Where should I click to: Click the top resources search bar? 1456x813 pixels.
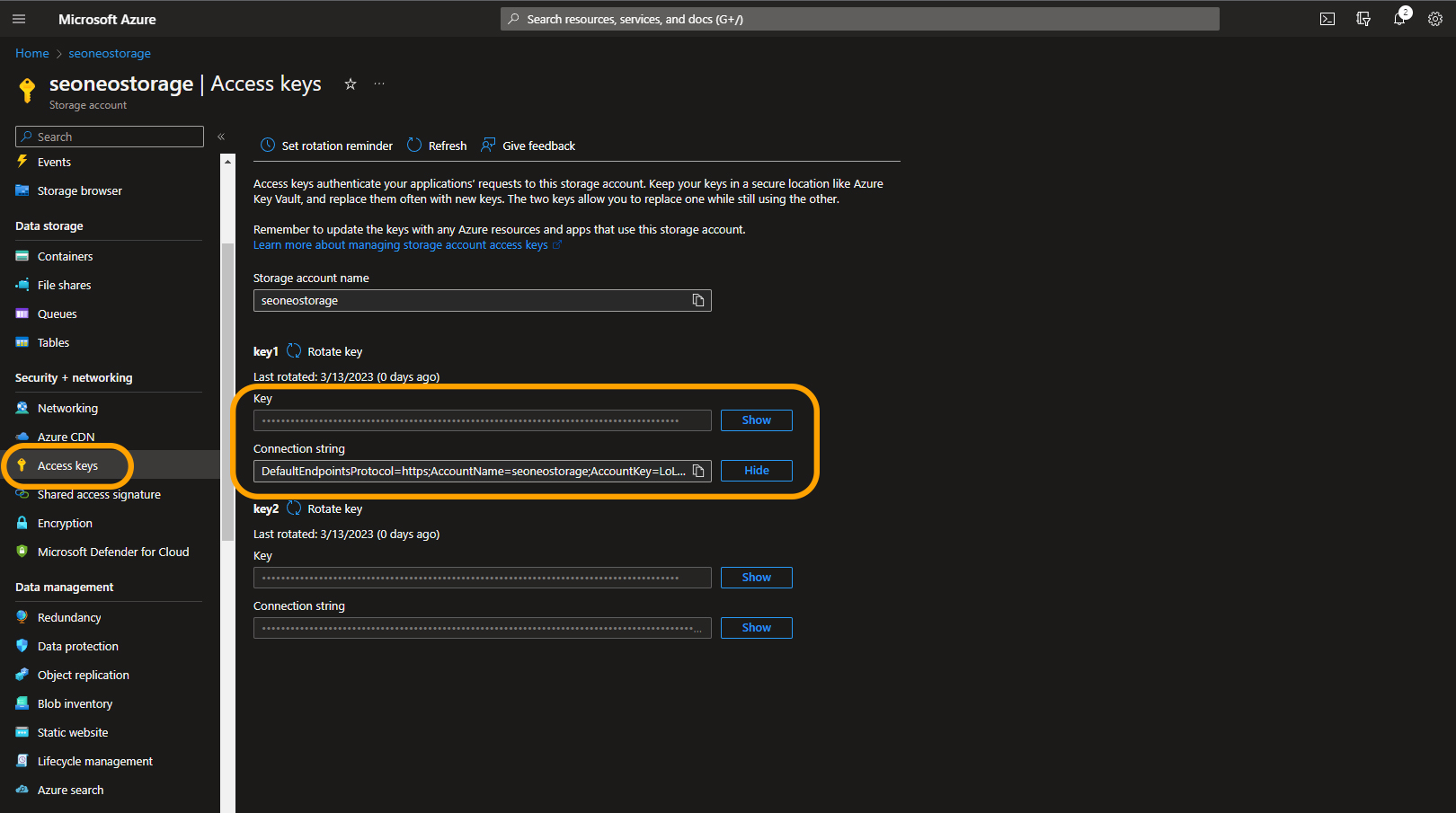coord(859,19)
